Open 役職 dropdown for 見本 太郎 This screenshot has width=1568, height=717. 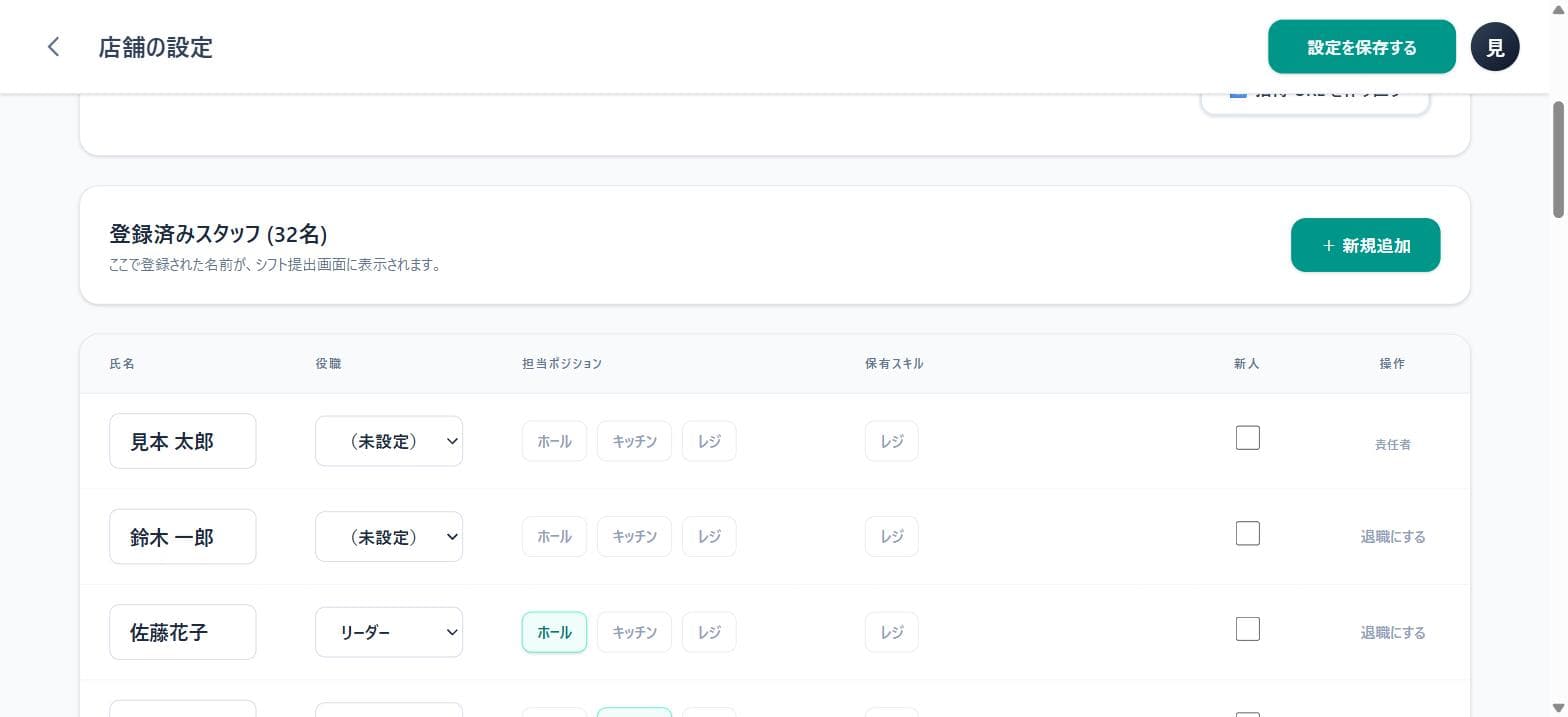pos(389,441)
